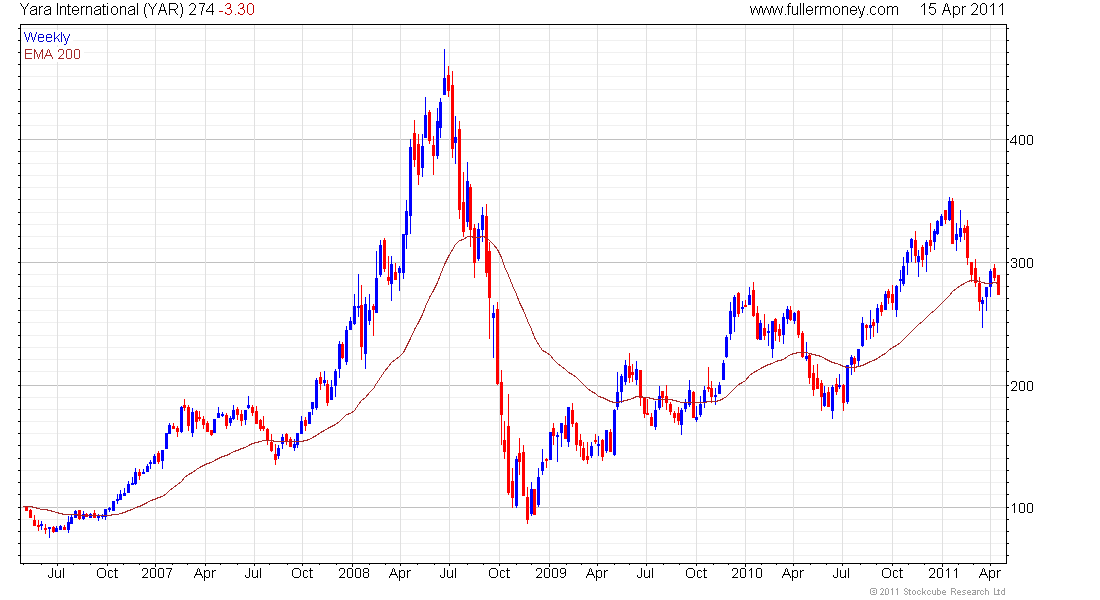
Task: Click the 2010 label on time axis
Action: click(746, 573)
